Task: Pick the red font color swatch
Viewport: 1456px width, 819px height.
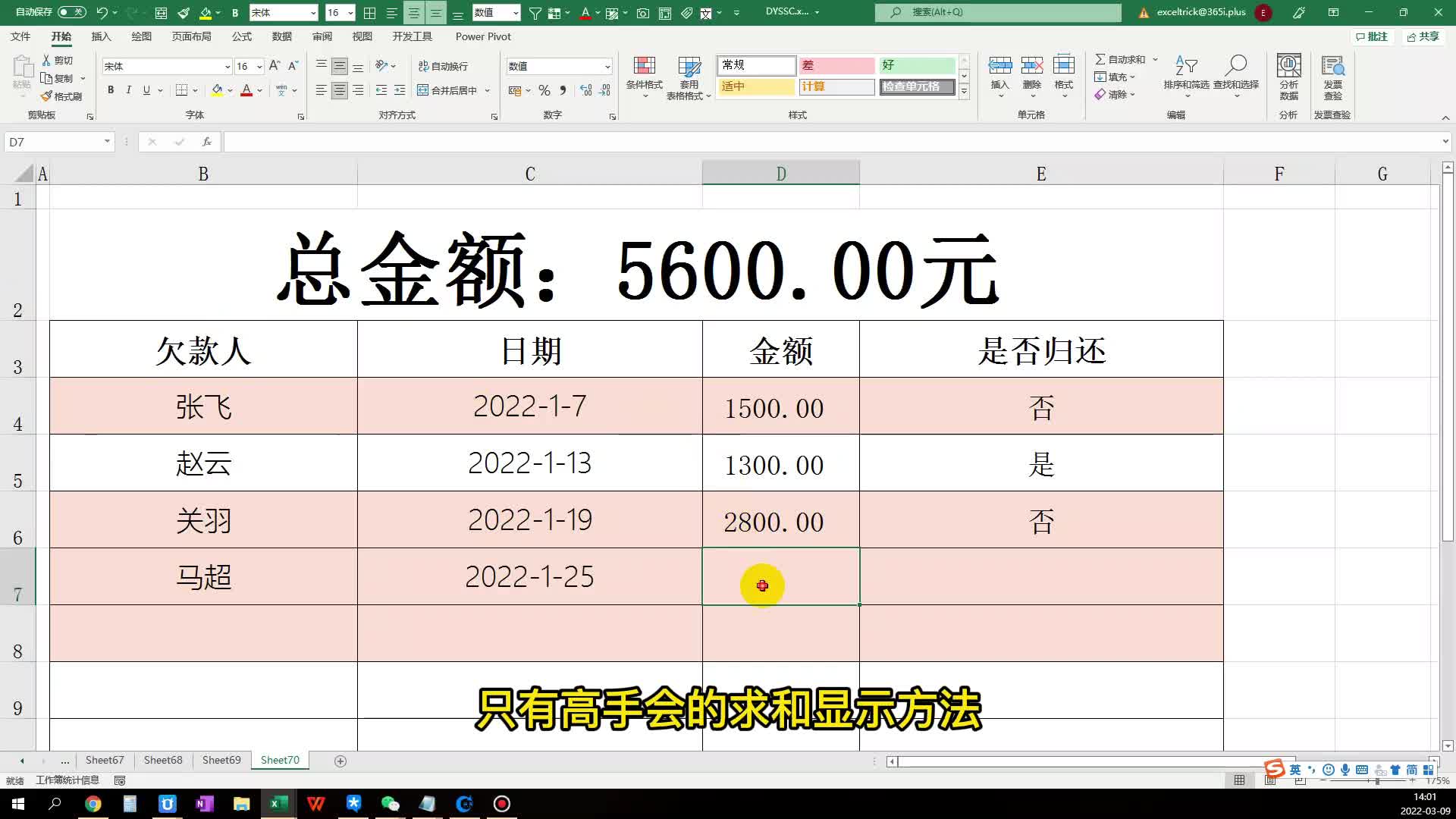Action: [x=246, y=90]
